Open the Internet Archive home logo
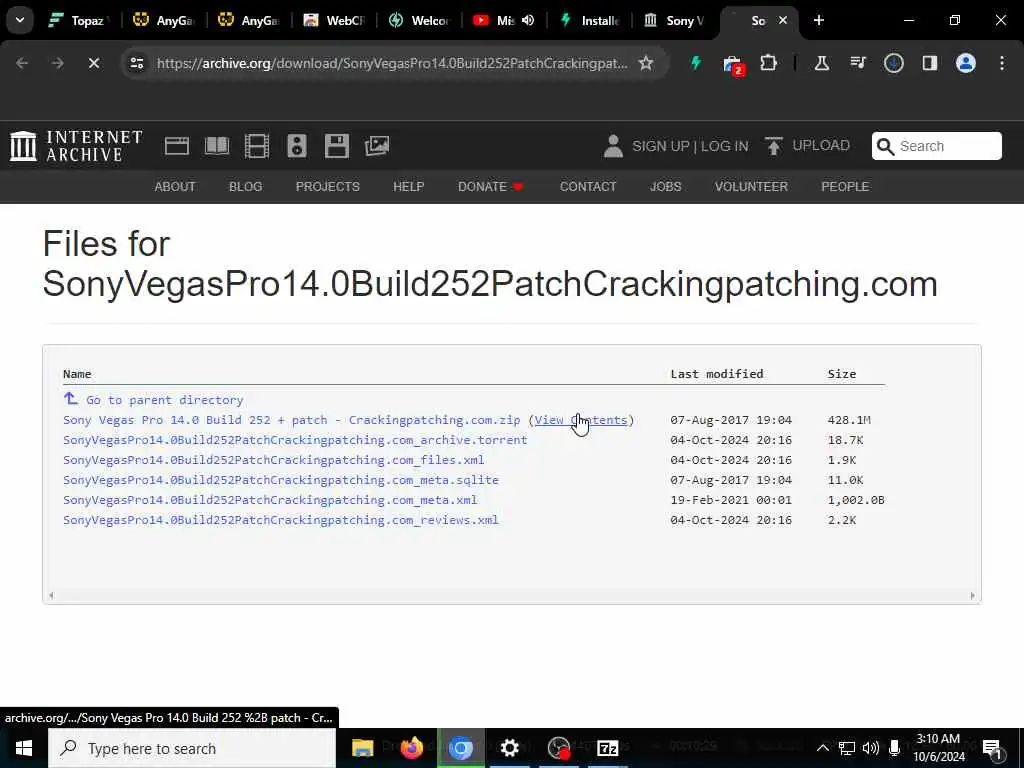1024x768 pixels. click(x=76, y=146)
